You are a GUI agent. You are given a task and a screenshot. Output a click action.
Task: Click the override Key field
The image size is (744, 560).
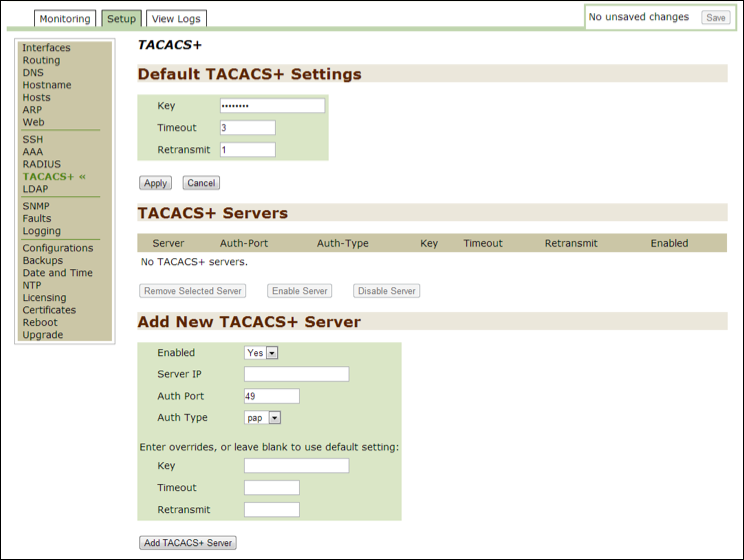click(x=296, y=466)
